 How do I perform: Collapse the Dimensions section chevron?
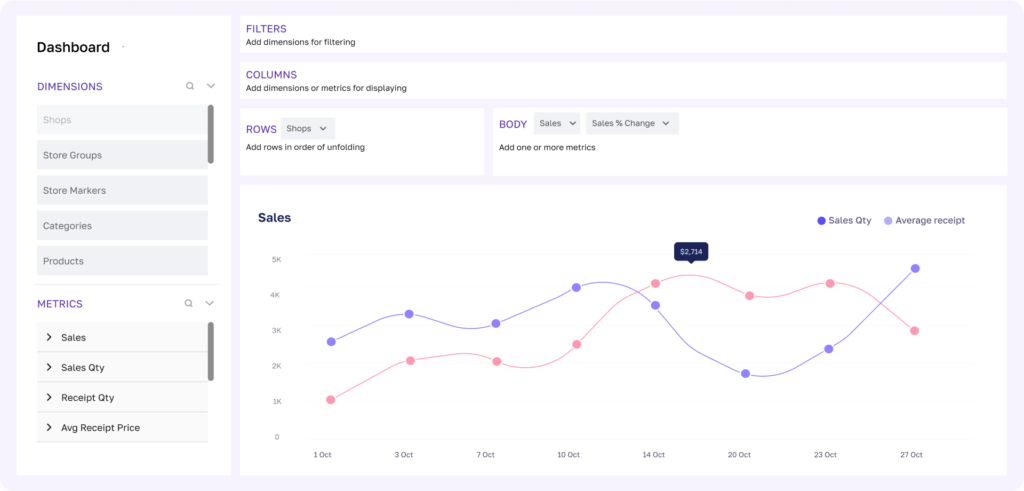click(x=210, y=86)
